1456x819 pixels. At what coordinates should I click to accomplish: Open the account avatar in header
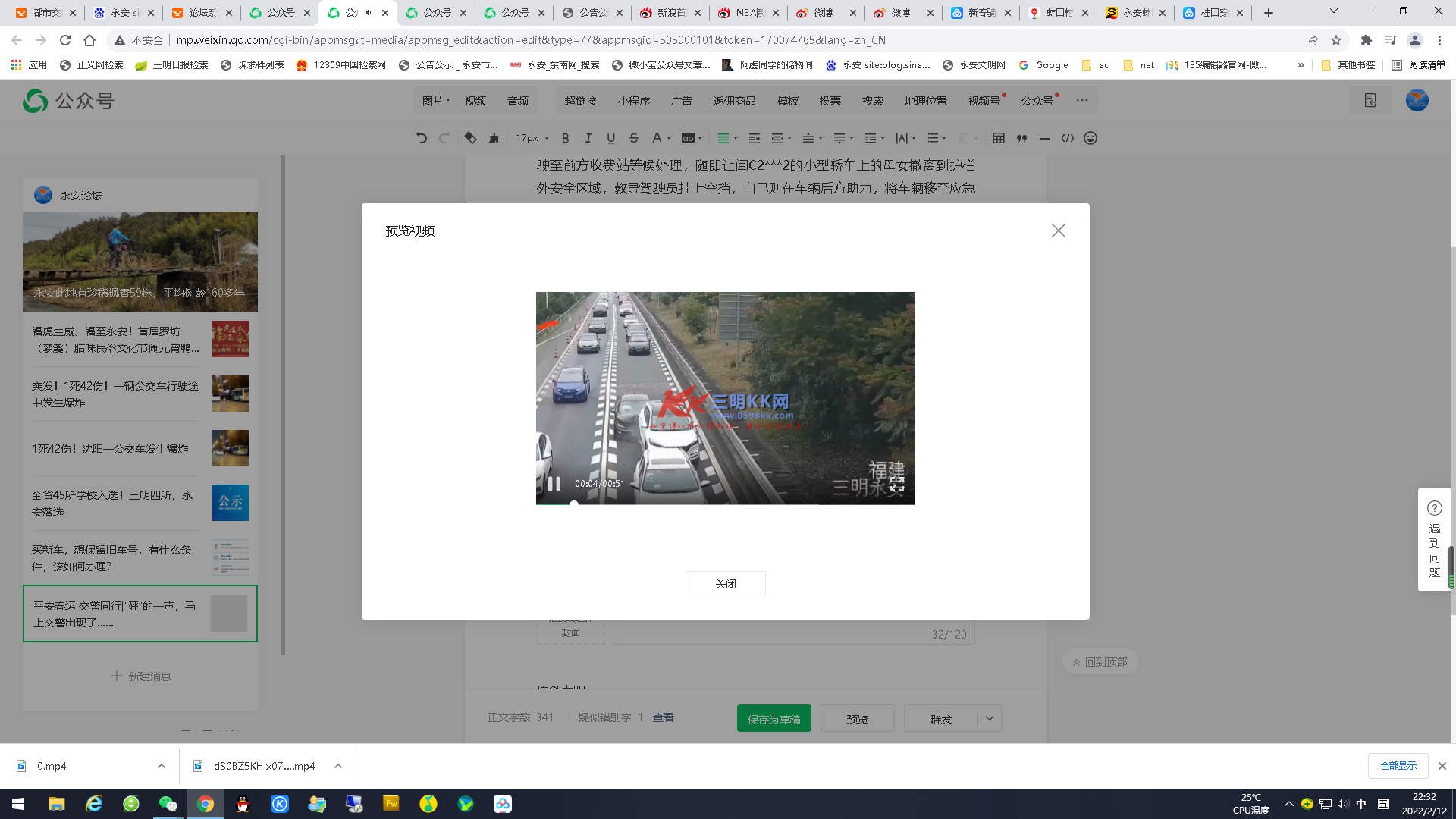coord(1417,100)
